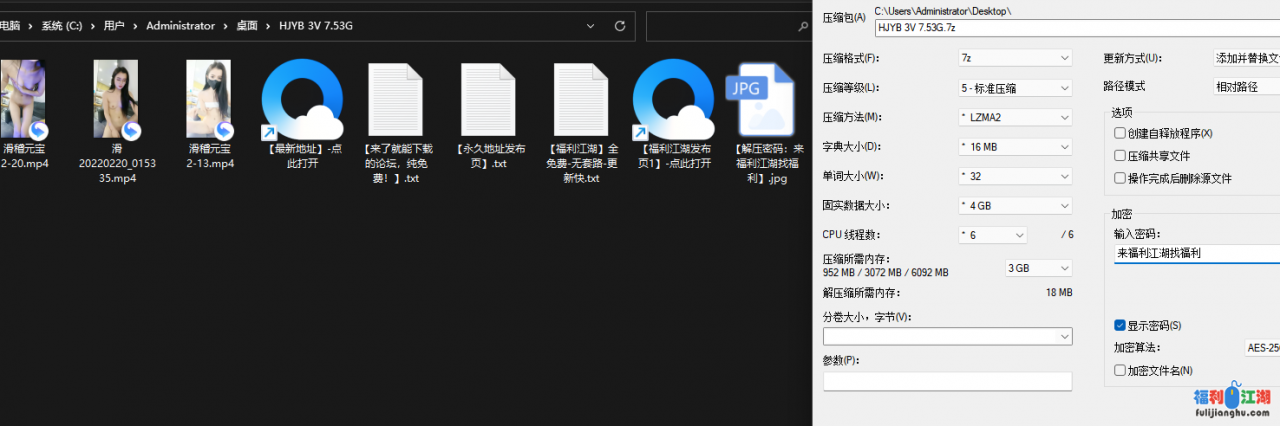
Task: Enable the 加密文件名 checkbox
Action: point(1120,370)
